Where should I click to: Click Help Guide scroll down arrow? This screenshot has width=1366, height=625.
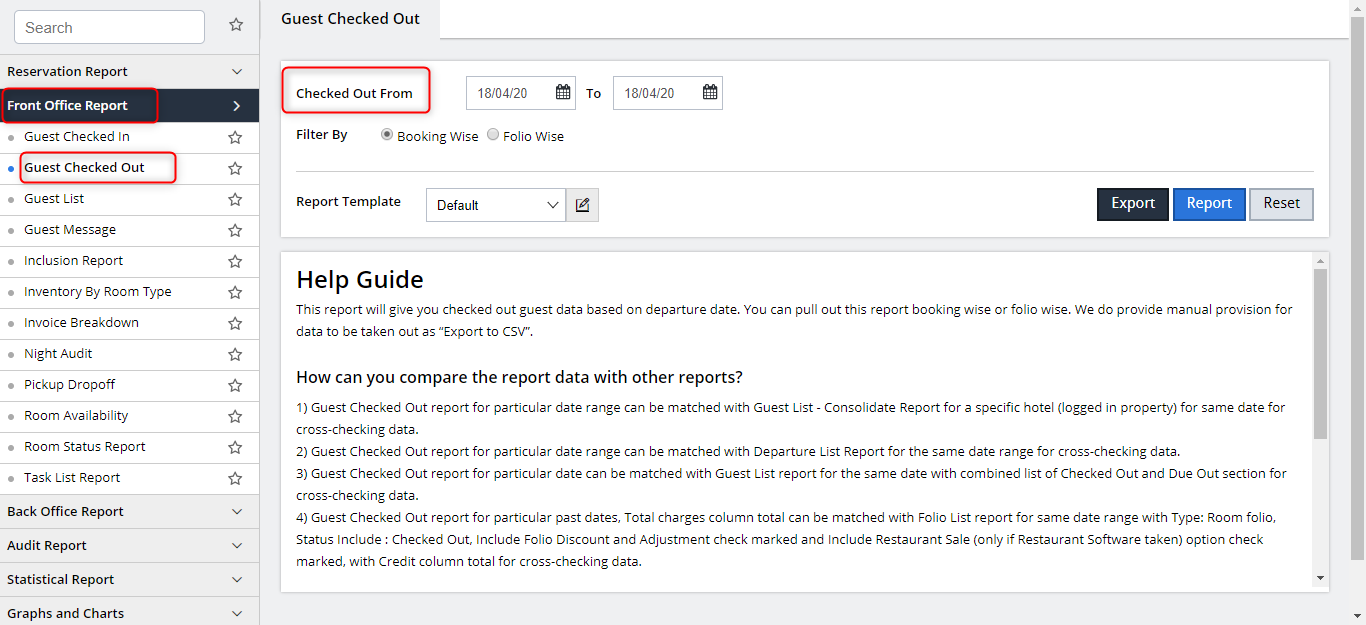[x=1320, y=578]
